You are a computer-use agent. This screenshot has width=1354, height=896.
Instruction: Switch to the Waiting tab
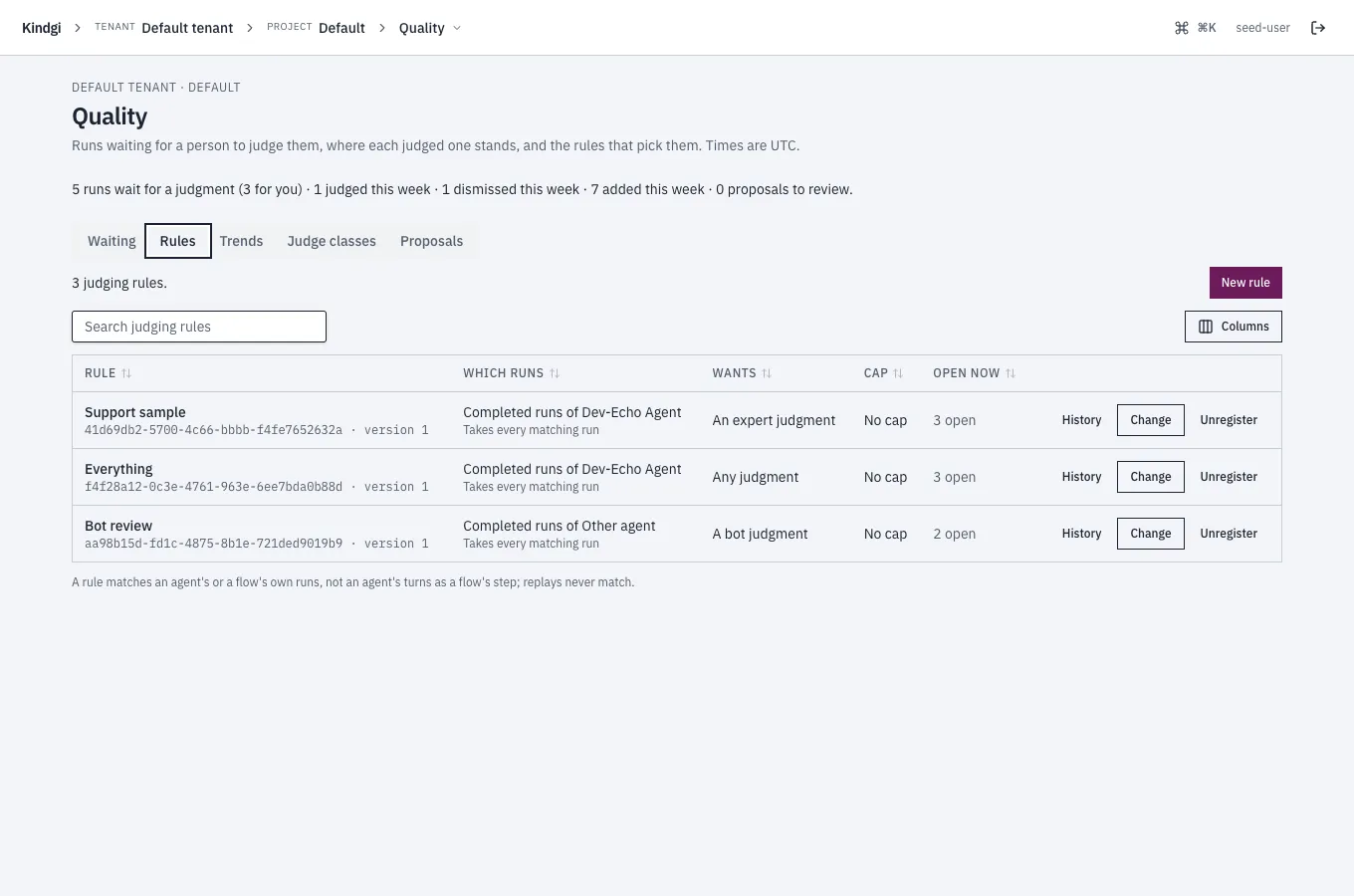[x=112, y=241]
